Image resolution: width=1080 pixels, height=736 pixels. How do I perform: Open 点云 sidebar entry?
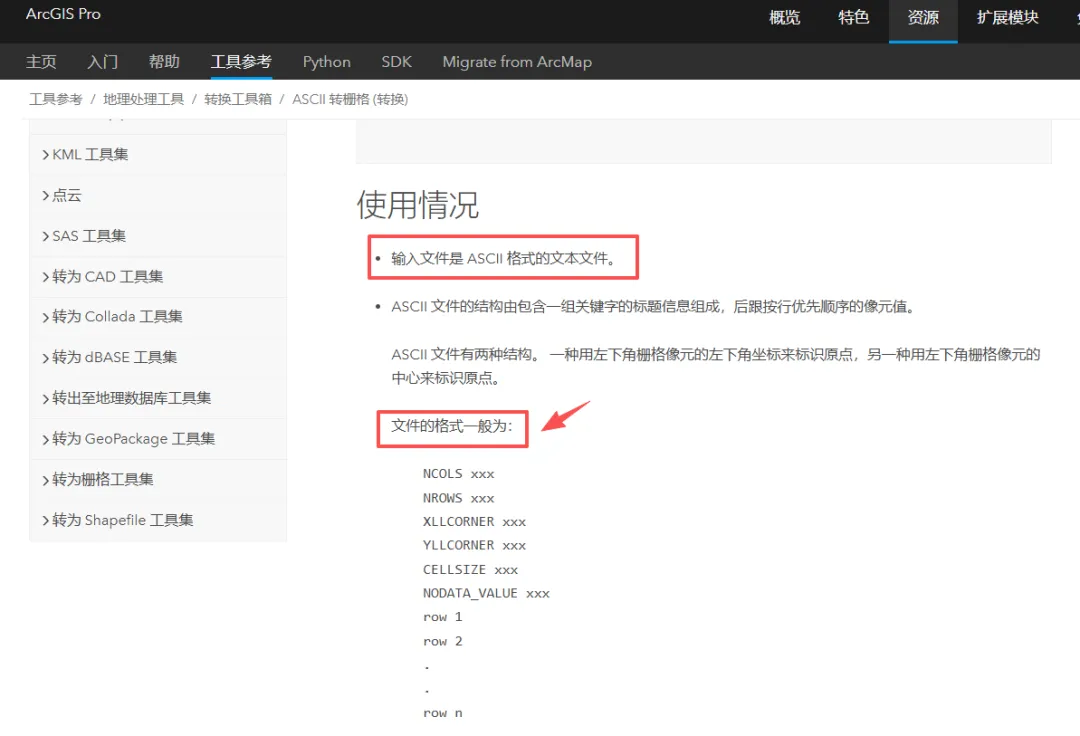click(67, 195)
